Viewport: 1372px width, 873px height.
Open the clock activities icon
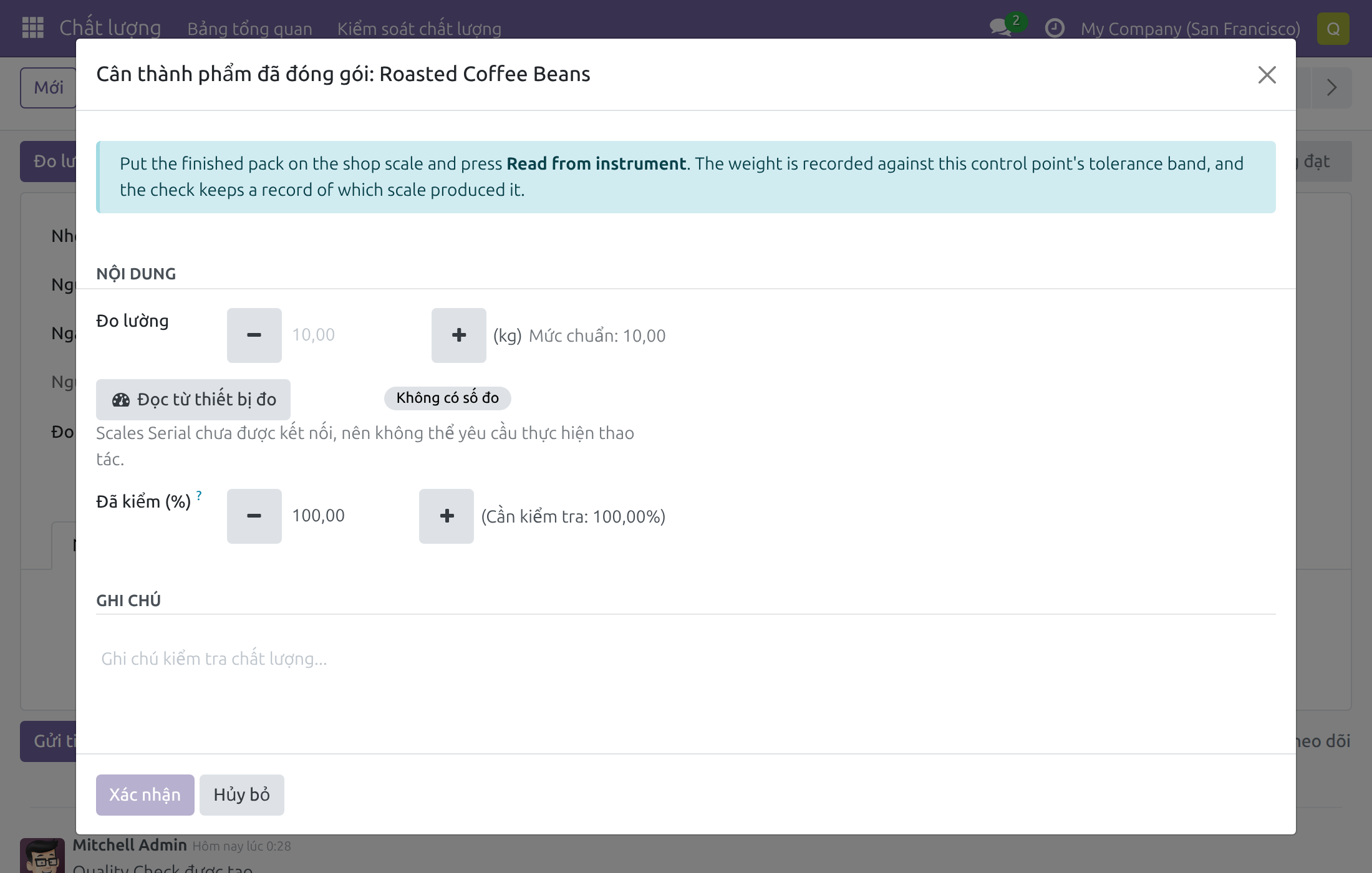(x=1054, y=28)
